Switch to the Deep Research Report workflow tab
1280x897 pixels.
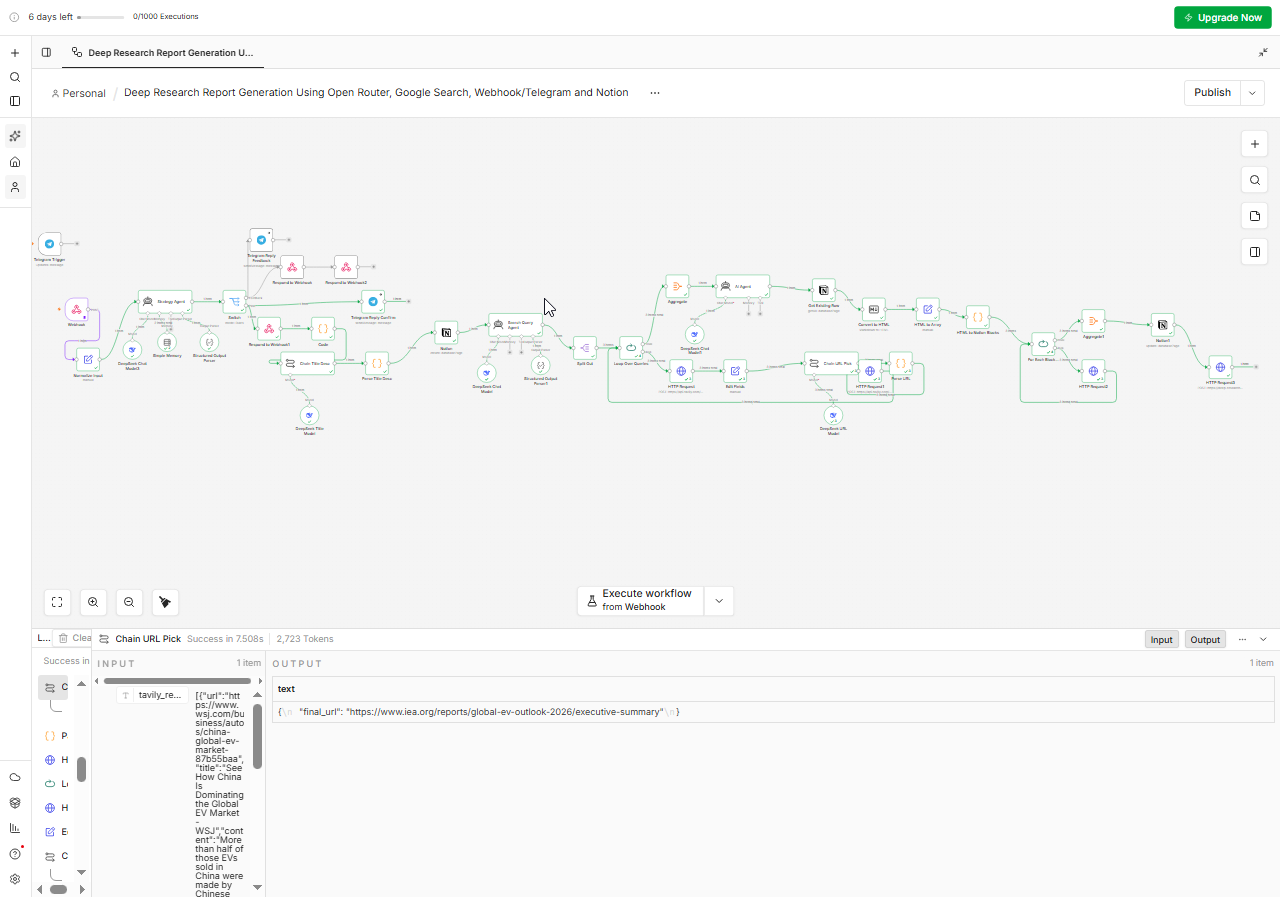pos(163,52)
